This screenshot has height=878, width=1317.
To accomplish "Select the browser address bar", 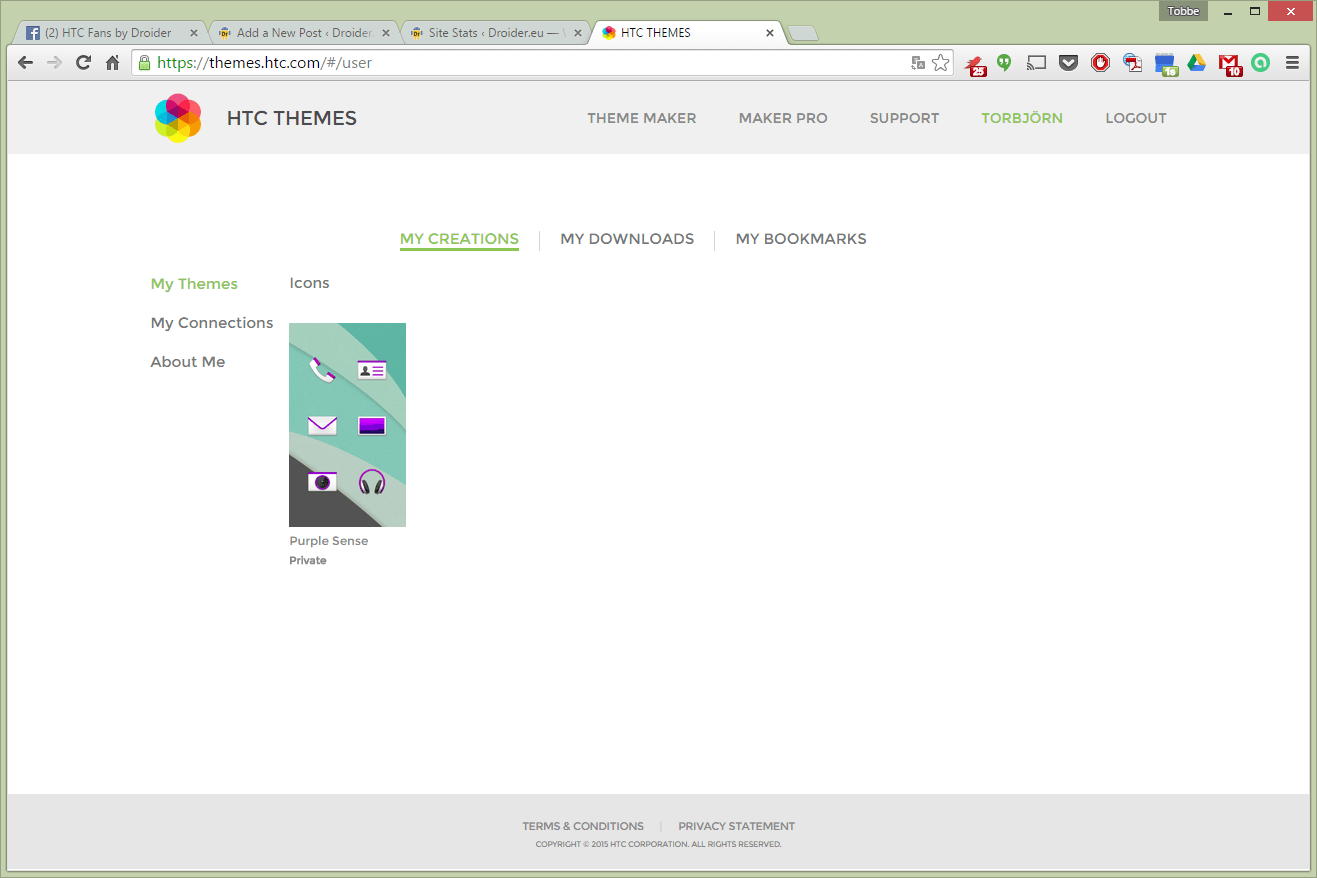I will 500,62.
